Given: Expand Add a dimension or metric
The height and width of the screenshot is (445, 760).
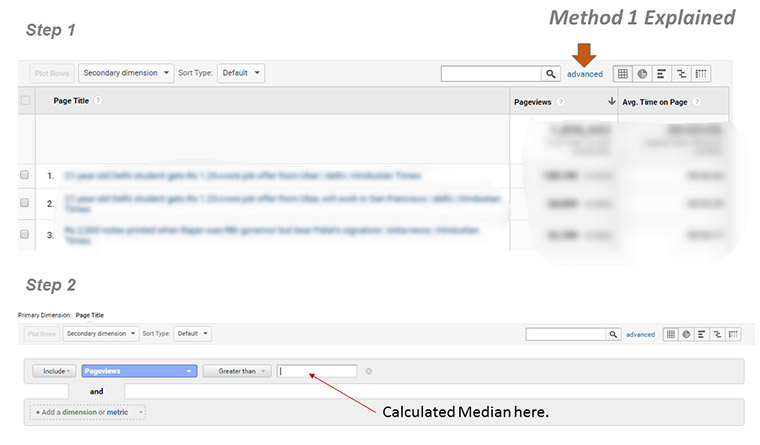Looking at the screenshot, I should click(87, 412).
